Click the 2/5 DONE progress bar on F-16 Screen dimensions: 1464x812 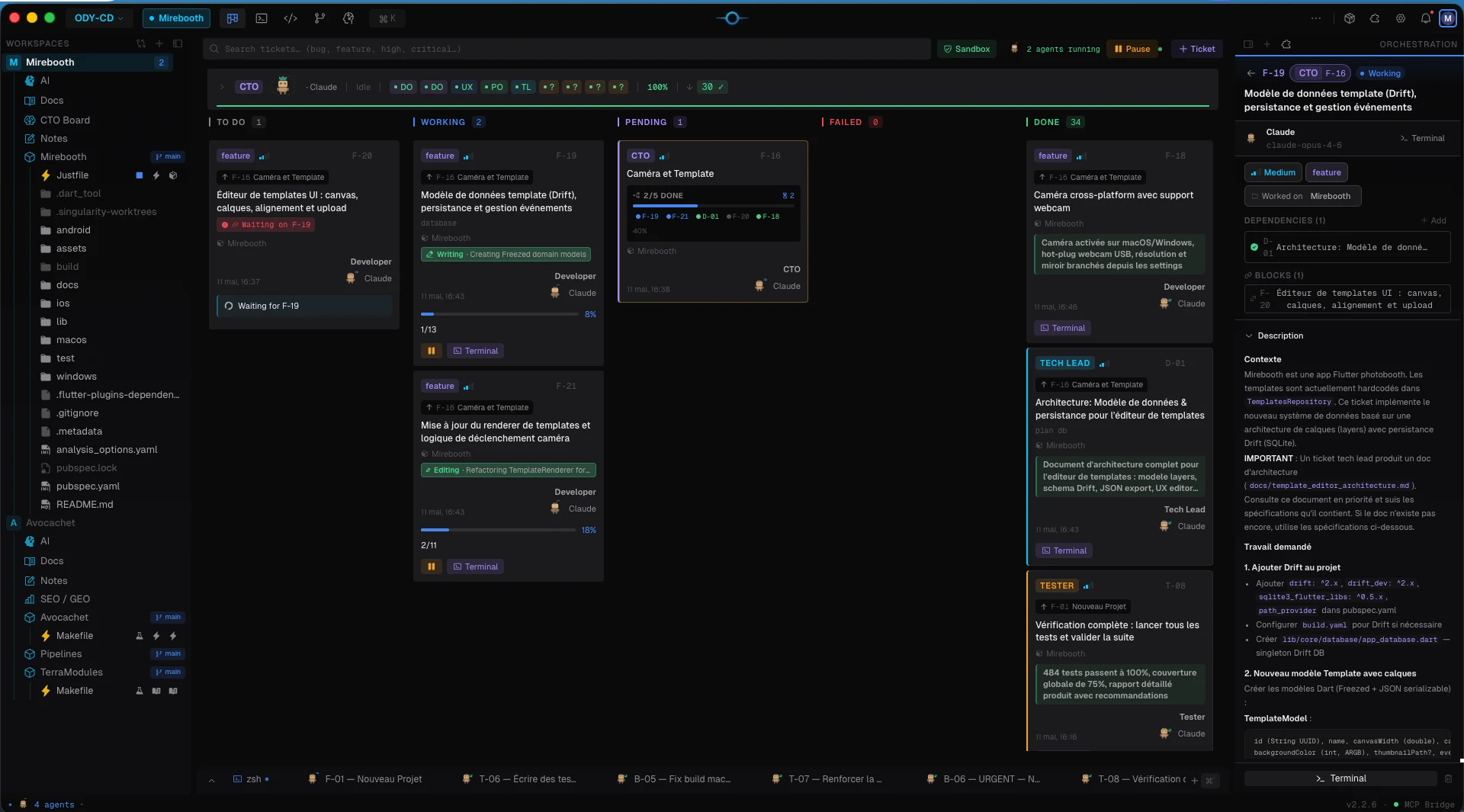pyautogui.click(x=713, y=206)
